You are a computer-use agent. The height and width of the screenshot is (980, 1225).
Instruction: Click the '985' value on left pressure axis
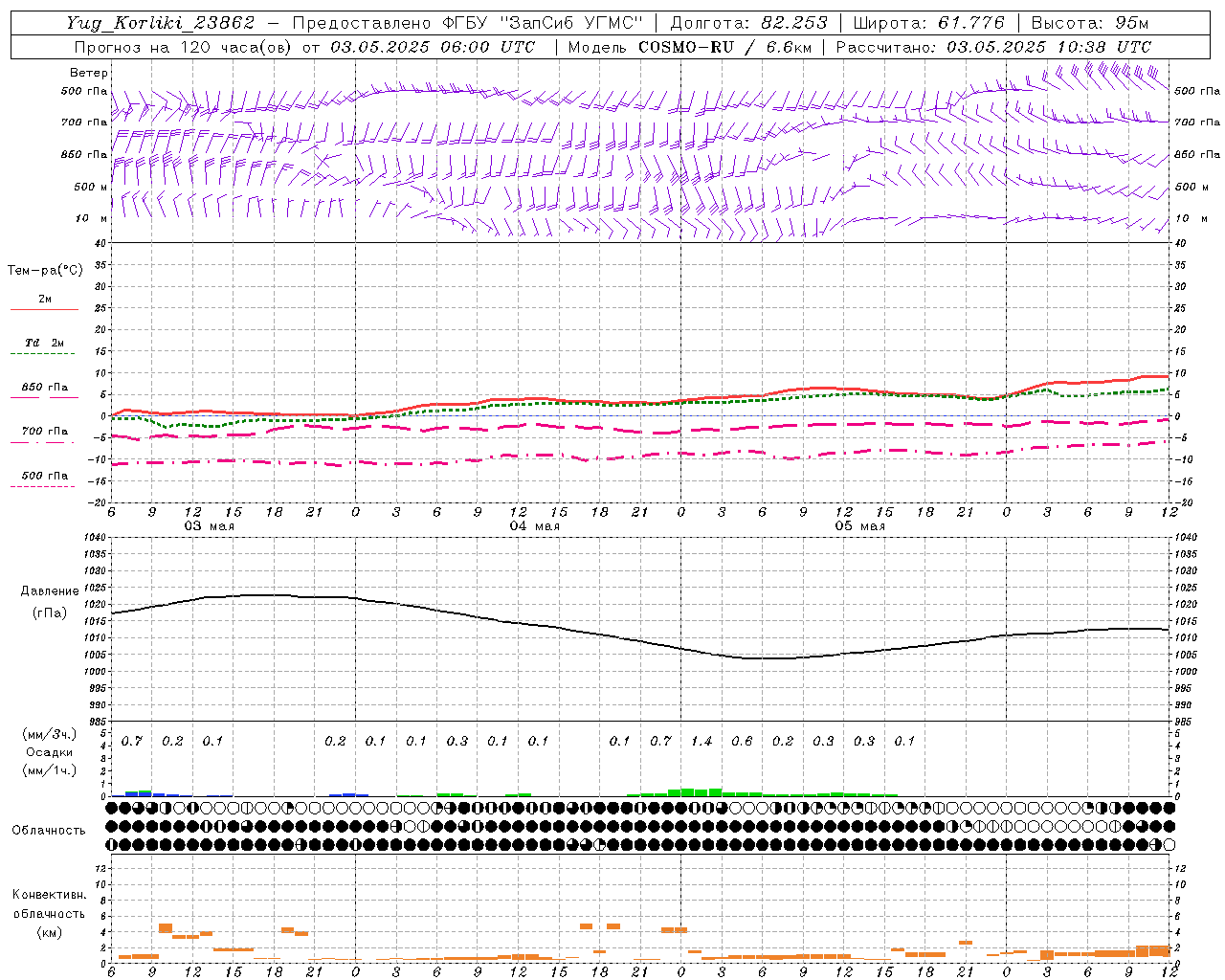(x=97, y=722)
